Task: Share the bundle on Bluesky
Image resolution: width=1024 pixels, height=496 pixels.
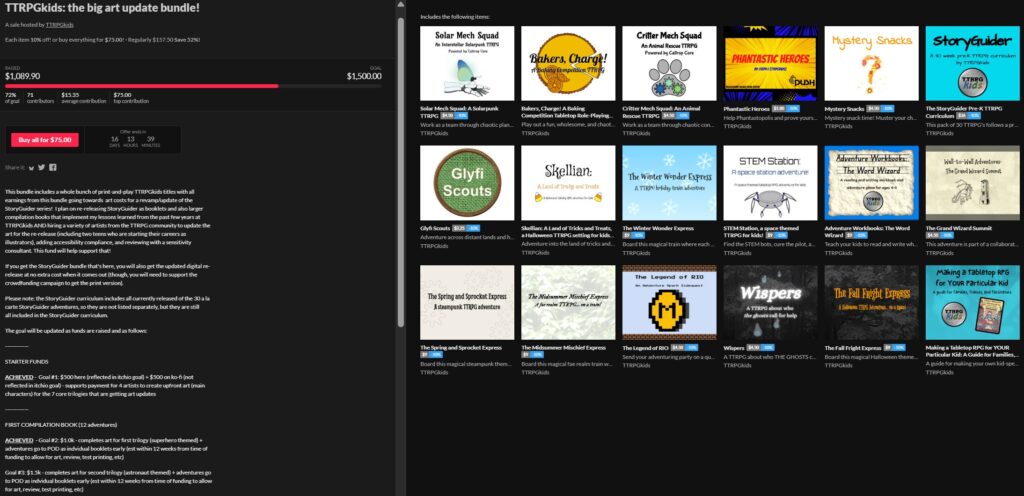Action: point(31,168)
